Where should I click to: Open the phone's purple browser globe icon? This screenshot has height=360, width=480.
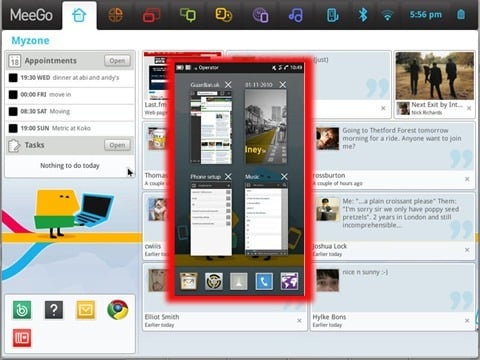289,281
